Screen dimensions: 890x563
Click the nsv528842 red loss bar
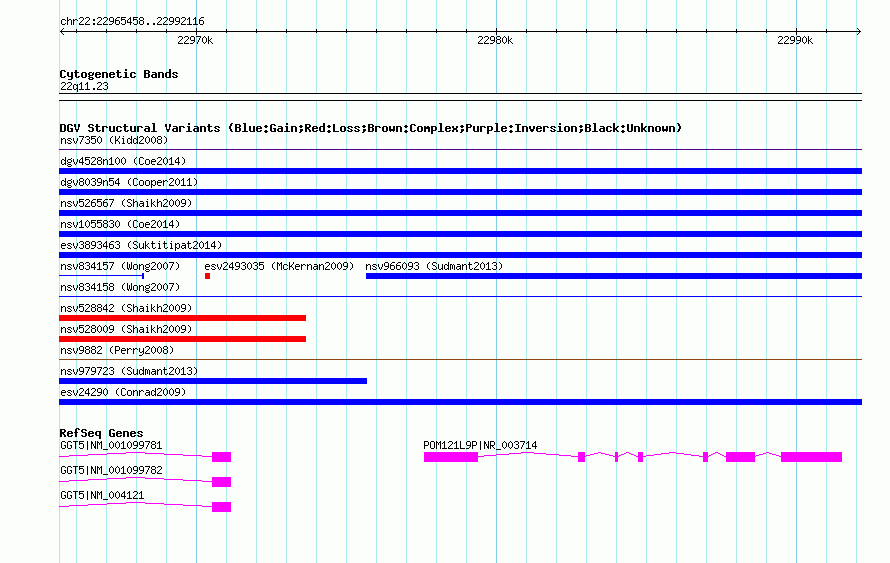(182, 318)
